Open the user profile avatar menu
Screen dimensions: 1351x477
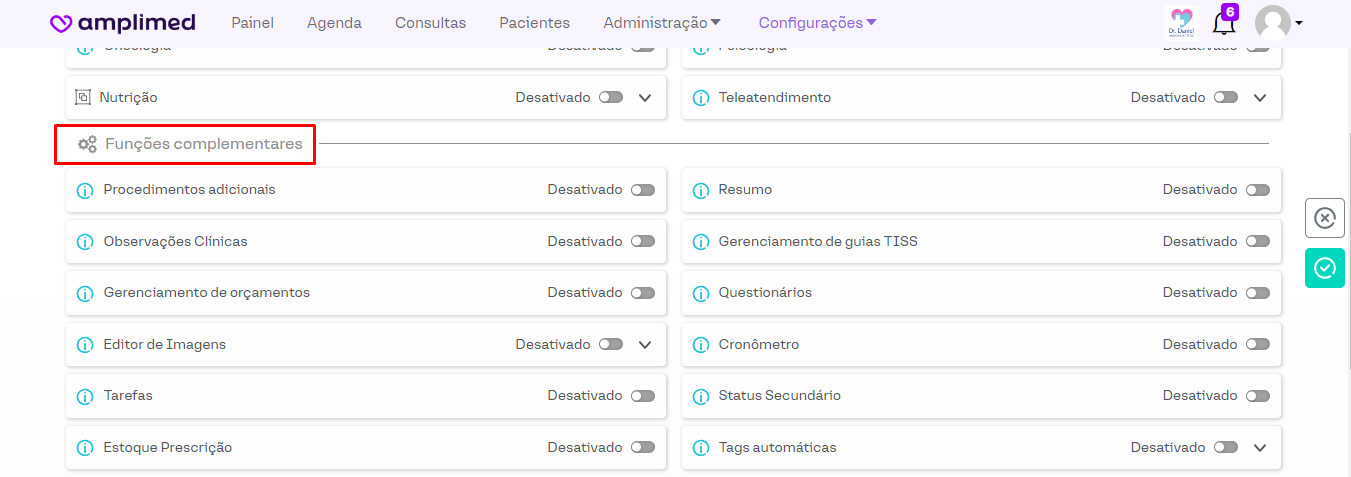1277,23
